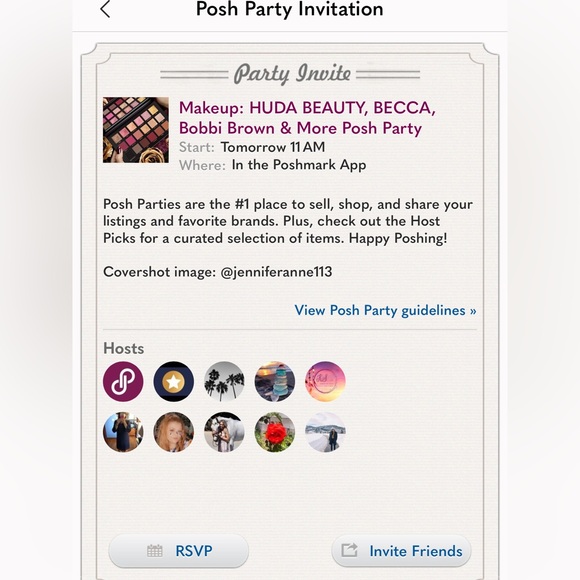This screenshot has height=580, width=580.
Task: Open the palm trees host avatar
Action: pos(224,381)
